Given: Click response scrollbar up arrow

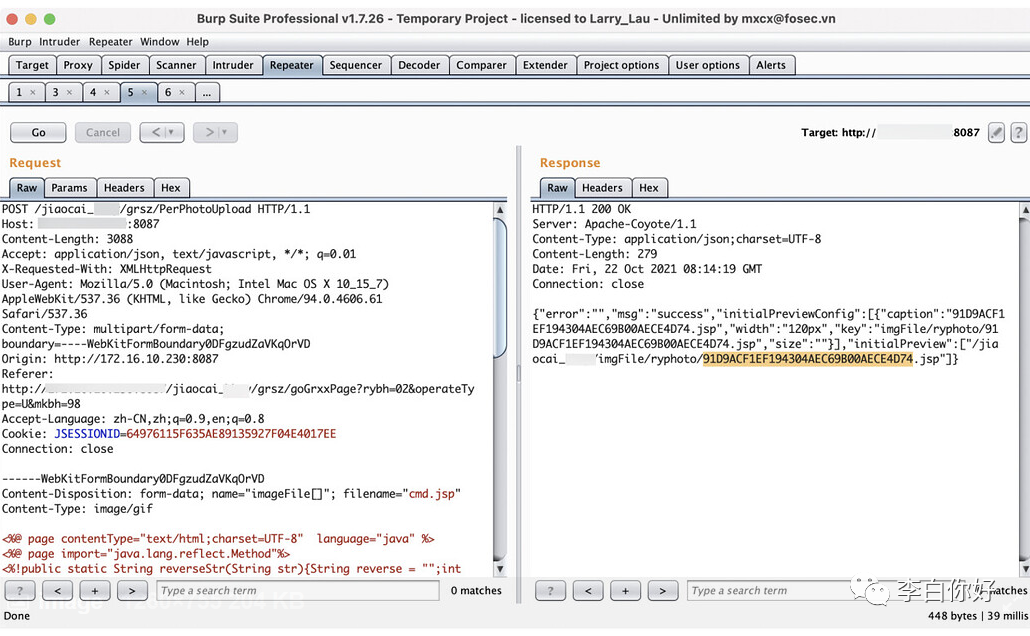Looking at the screenshot, I should tap(1025, 210).
